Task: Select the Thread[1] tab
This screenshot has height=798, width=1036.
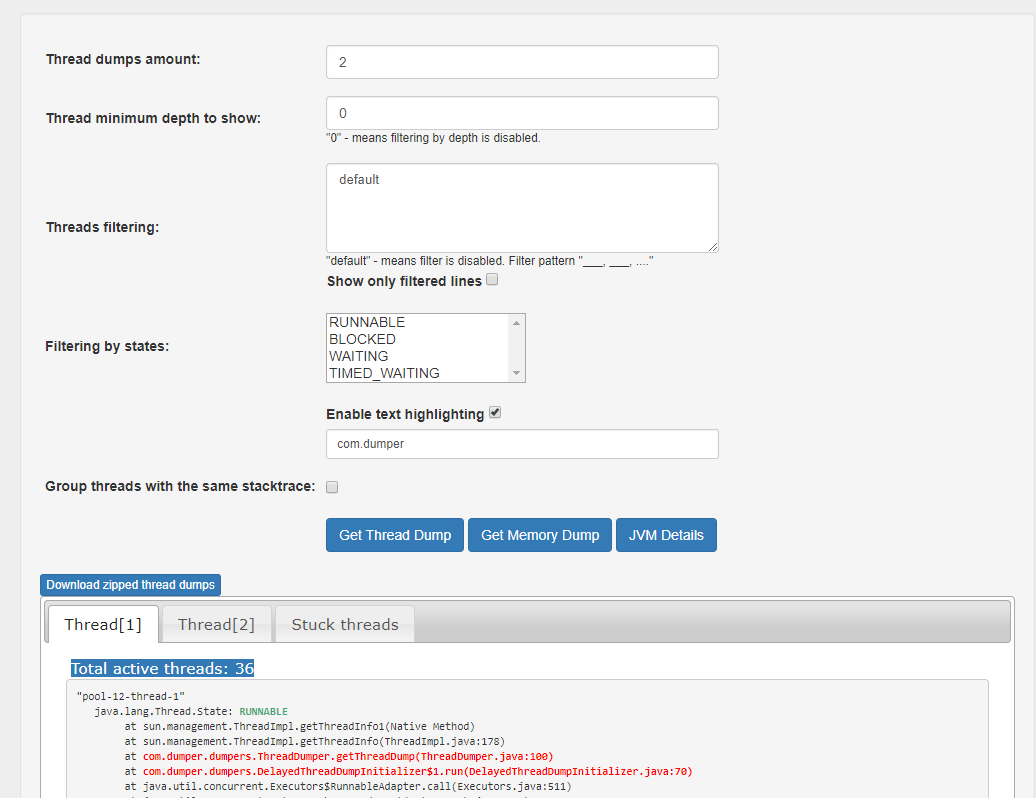Action: coord(102,624)
